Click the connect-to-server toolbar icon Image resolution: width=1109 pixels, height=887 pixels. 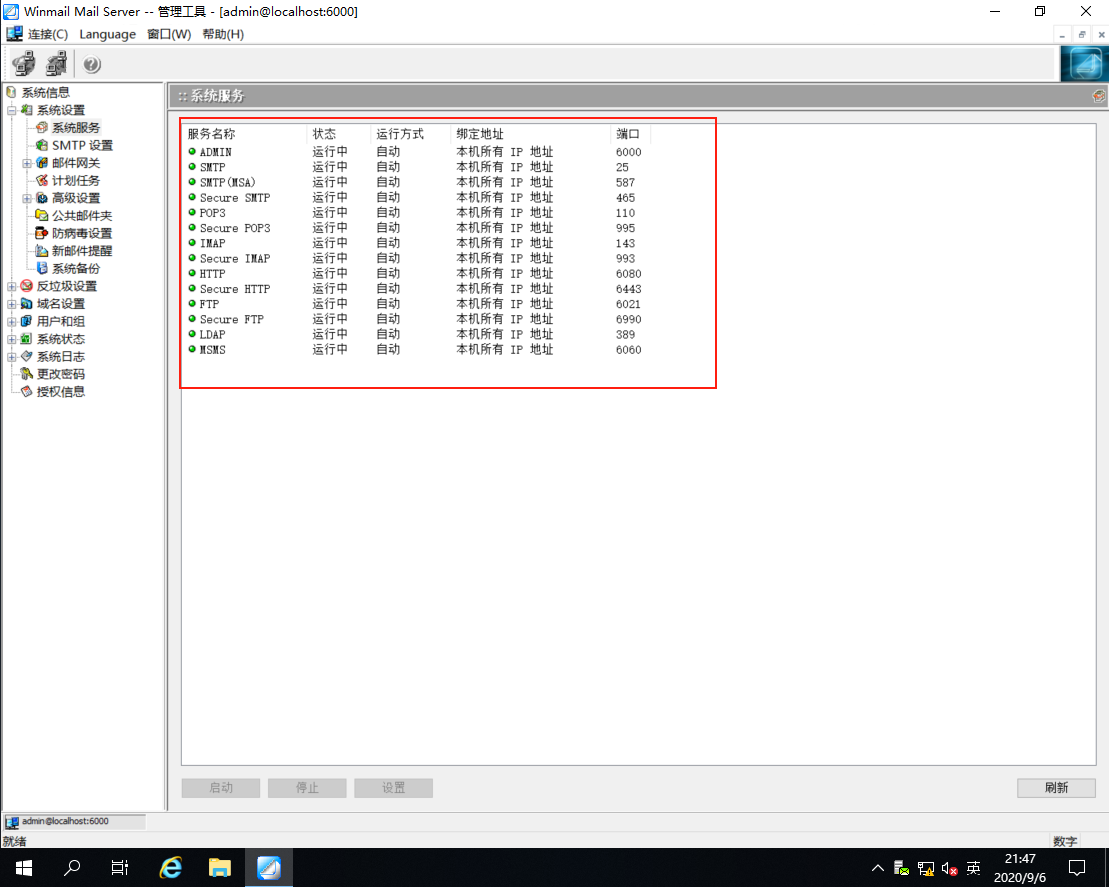(25, 64)
